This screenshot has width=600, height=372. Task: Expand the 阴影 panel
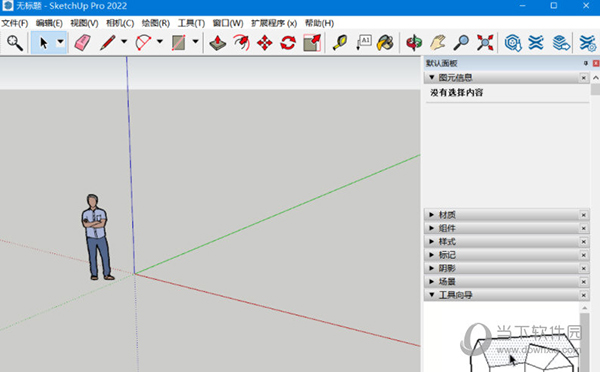[x=432, y=268]
